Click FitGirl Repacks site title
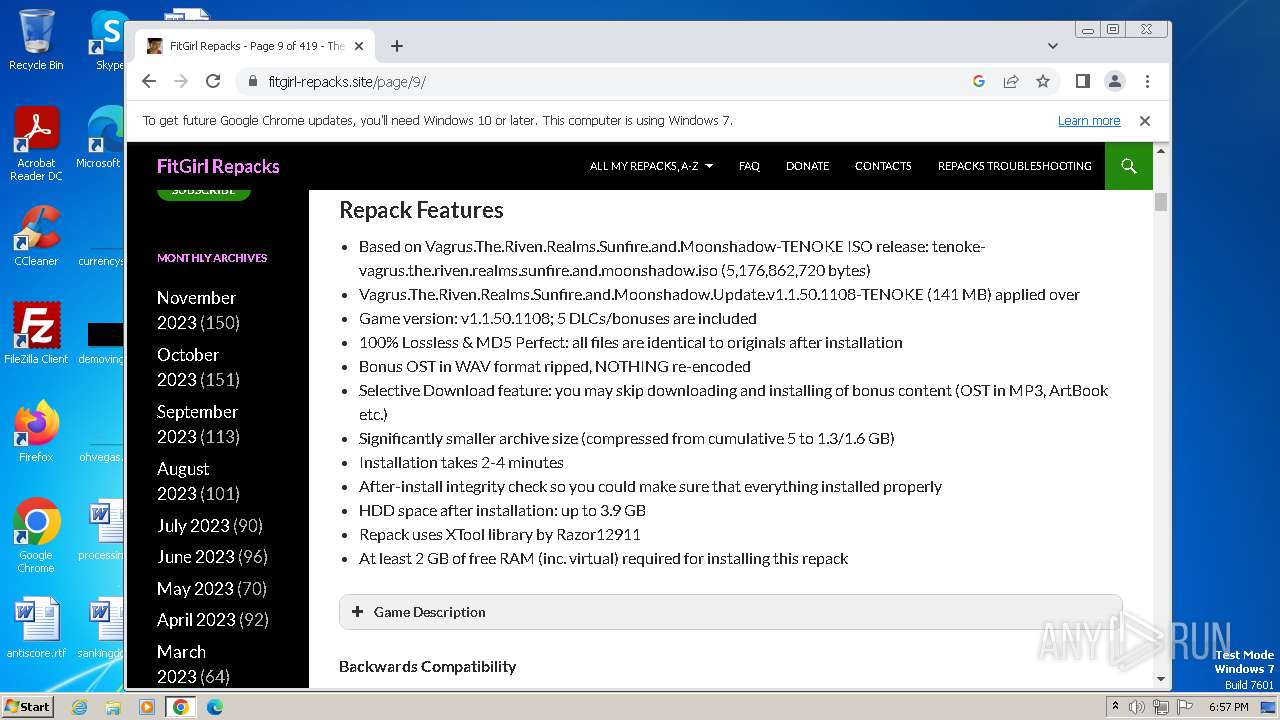This screenshot has height=720, width=1280. tap(218, 166)
